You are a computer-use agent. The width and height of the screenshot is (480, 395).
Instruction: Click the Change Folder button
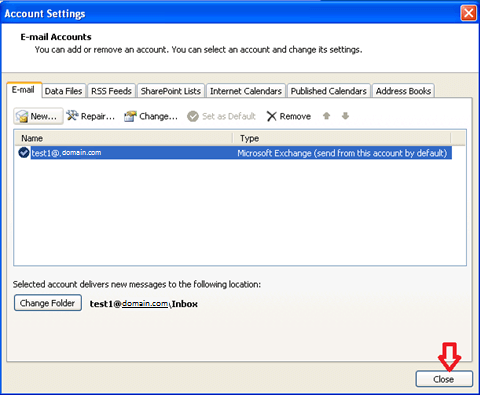pyautogui.click(x=48, y=303)
